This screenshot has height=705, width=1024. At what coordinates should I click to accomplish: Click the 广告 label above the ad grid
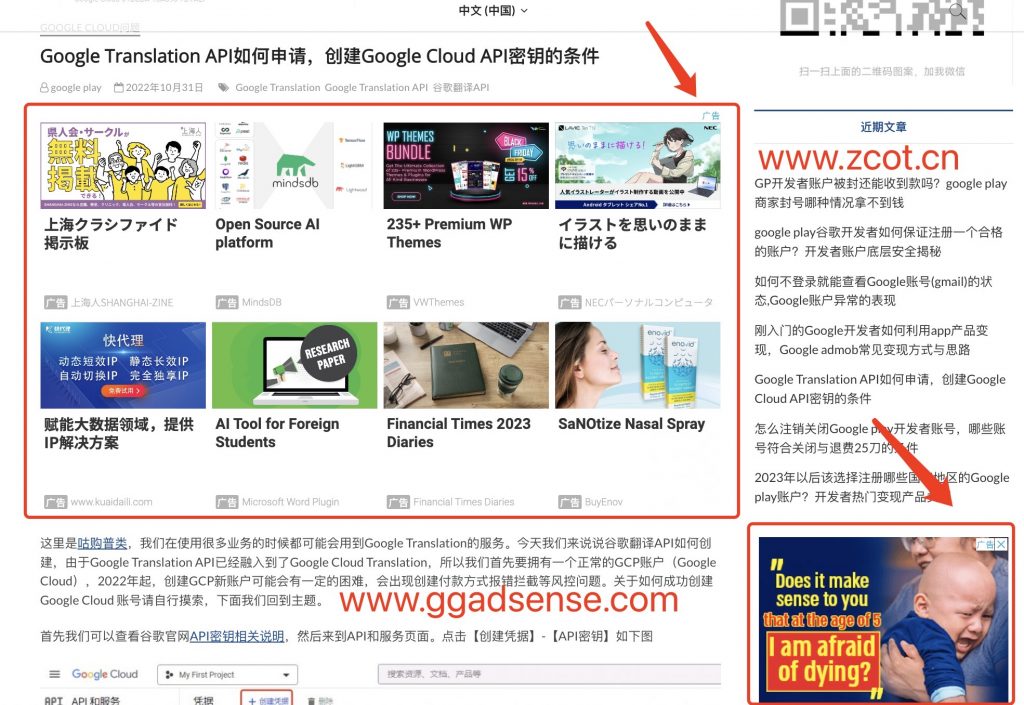point(711,116)
